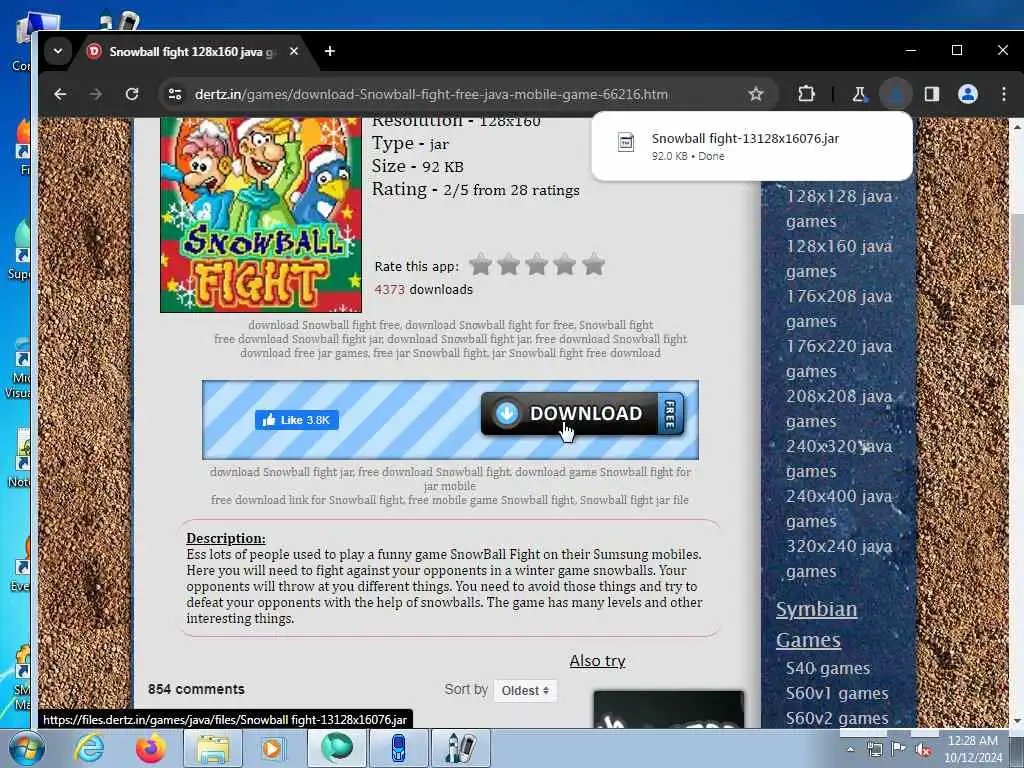Screen dimensions: 1024x768
Task: Open the 240x320 java games link
Action: point(839,458)
